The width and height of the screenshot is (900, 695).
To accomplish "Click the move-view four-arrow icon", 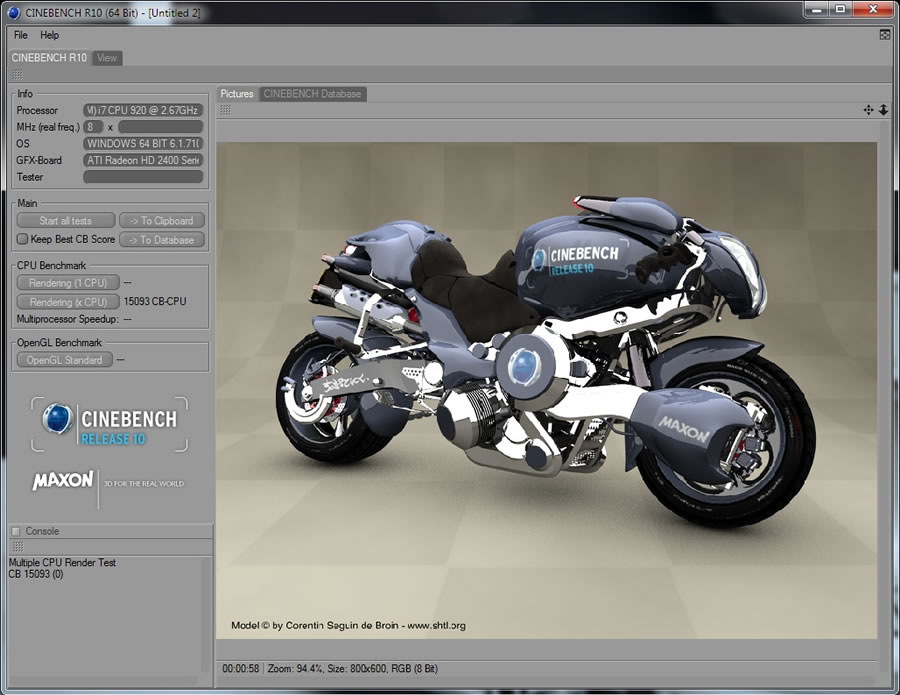I will [868, 110].
